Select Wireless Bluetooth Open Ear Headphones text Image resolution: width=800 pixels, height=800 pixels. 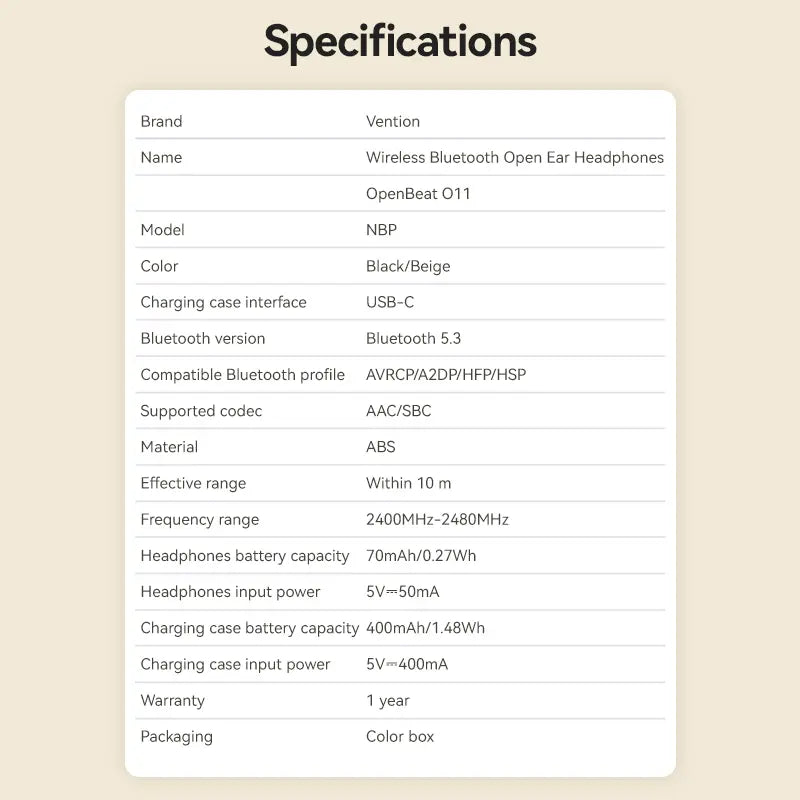pyautogui.click(x=515, y=158)
